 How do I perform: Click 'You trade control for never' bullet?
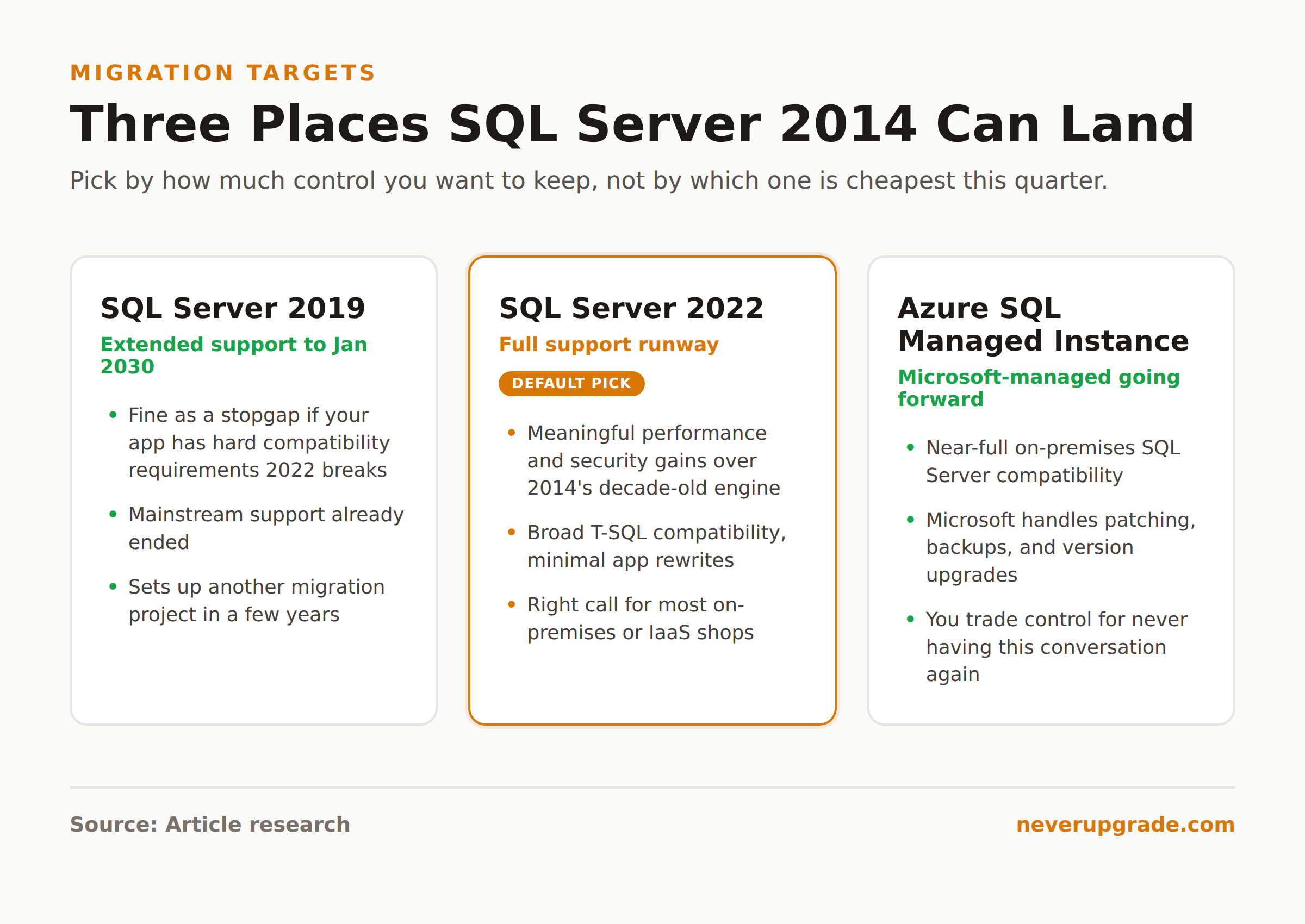click(x=1057, y=646)
